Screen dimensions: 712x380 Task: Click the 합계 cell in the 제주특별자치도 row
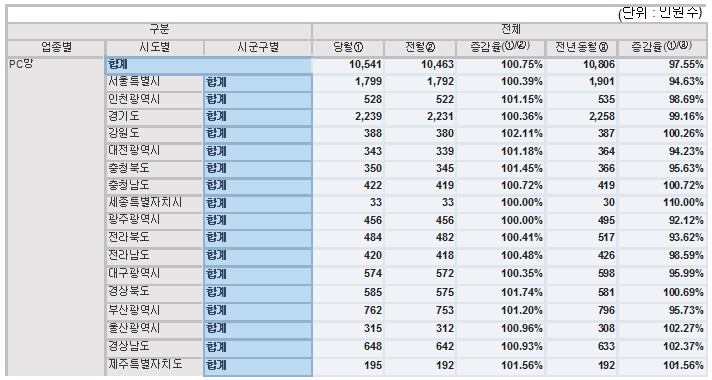click(258, 366)
